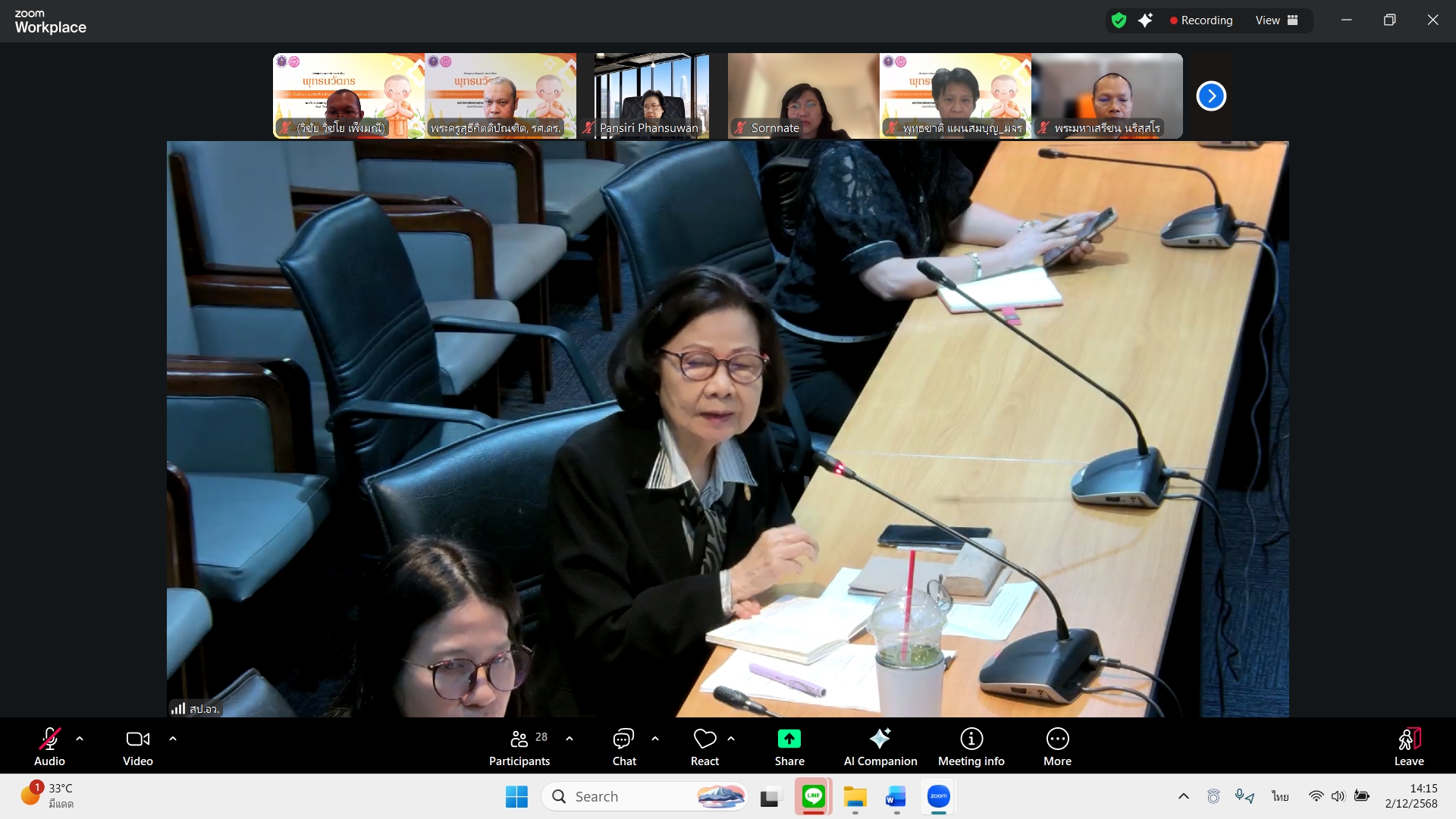Expand the arrow beside React

(731, 739)
